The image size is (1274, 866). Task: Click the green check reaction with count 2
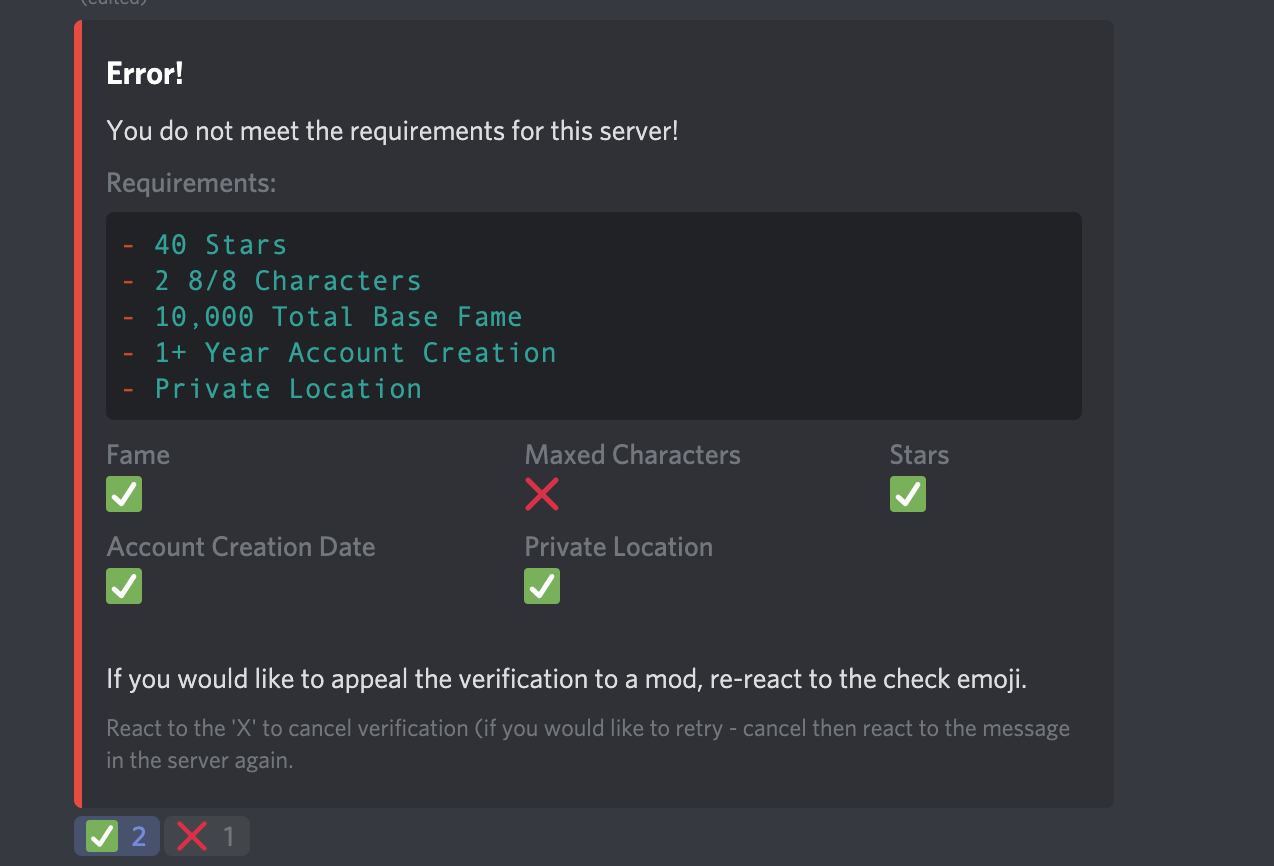[116, 836]
